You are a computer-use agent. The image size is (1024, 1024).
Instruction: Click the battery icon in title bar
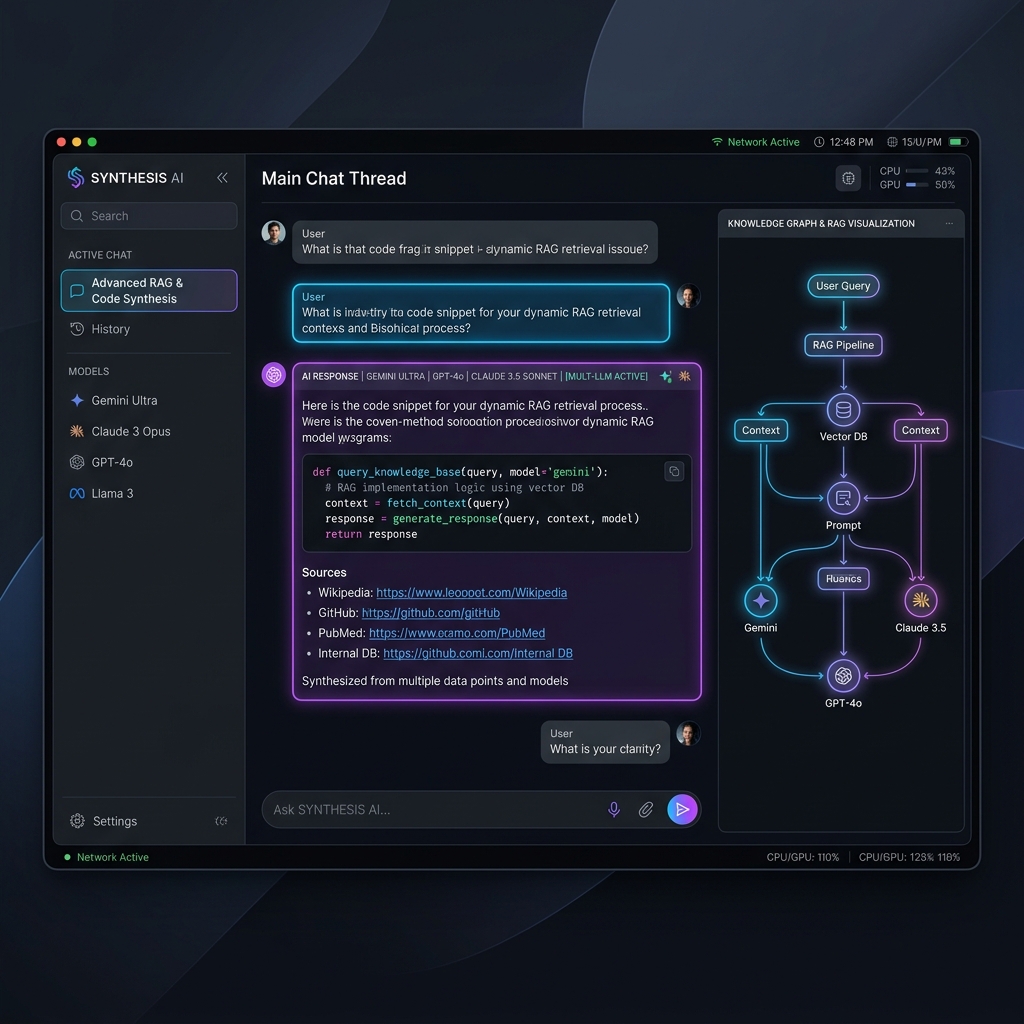(x=959, y=142)
